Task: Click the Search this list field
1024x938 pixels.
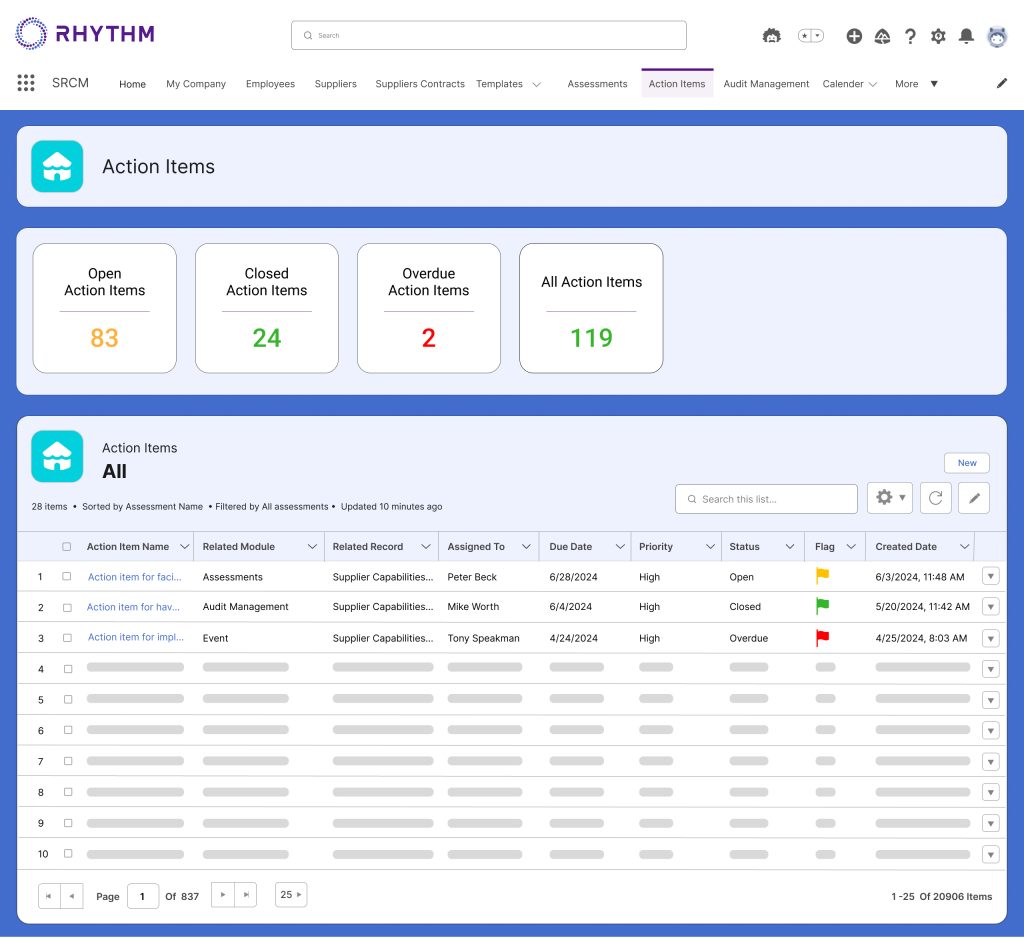Action: coord(766,499)
